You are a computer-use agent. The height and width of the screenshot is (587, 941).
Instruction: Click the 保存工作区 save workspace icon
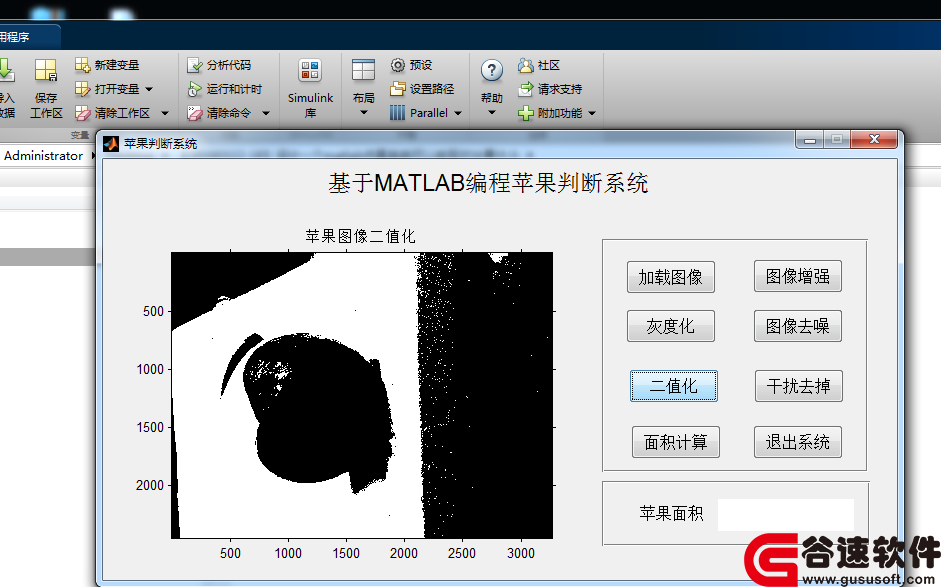click(x=46, y=70)
